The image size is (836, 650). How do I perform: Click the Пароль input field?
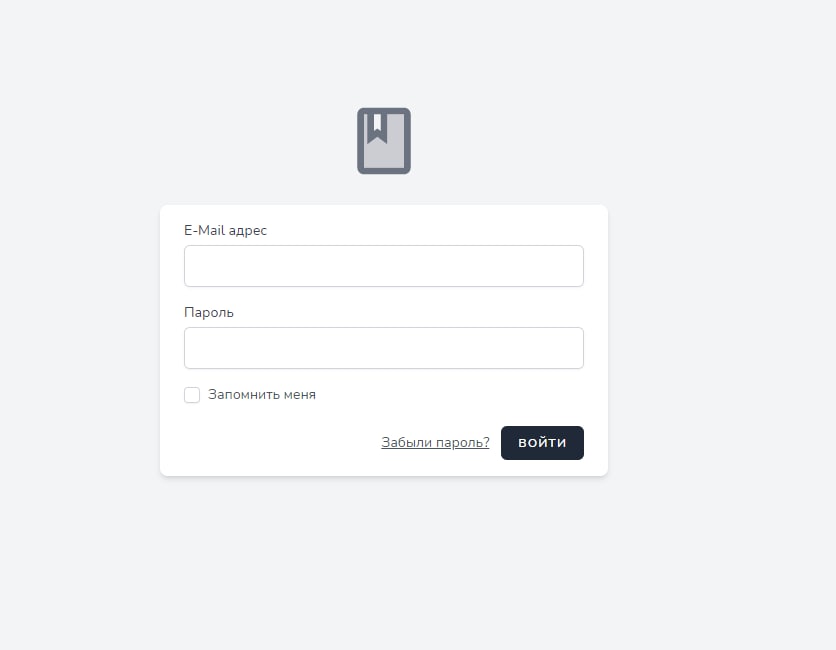(384, 348)
